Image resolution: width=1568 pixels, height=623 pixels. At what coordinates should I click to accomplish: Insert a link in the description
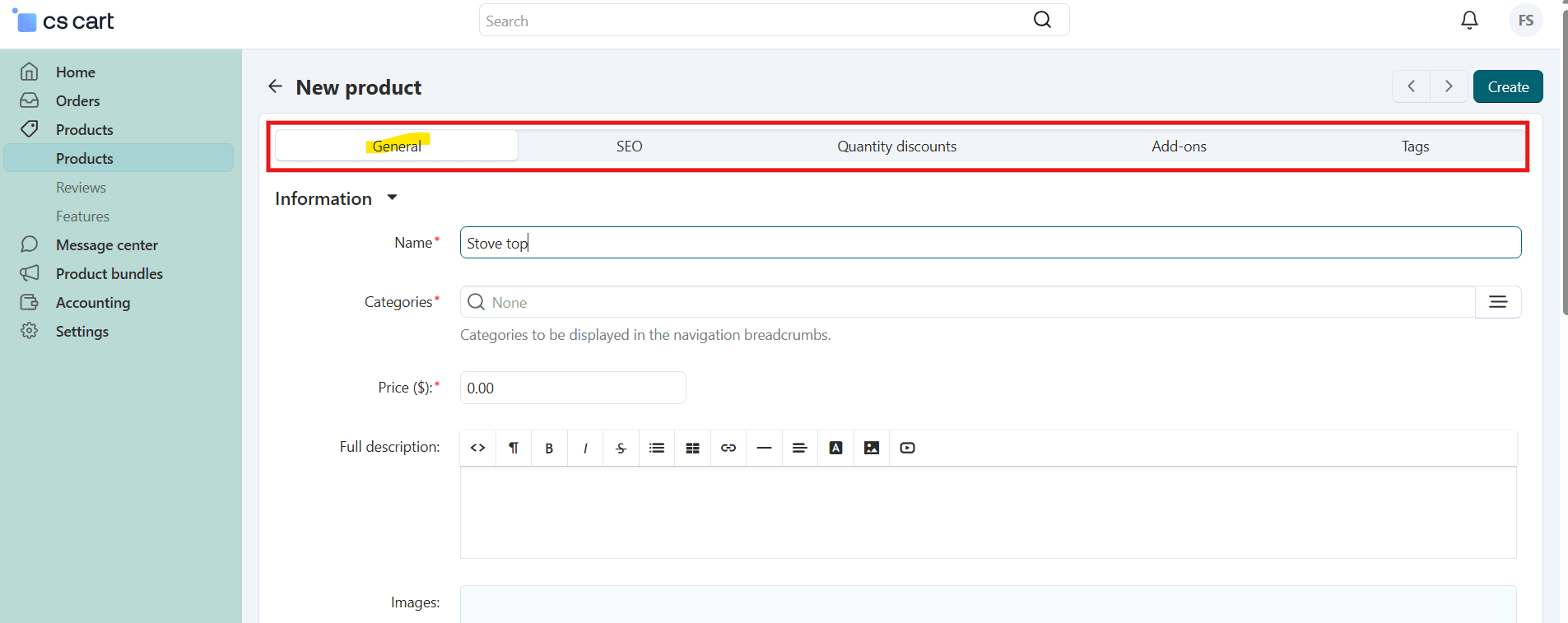[728, 448]
